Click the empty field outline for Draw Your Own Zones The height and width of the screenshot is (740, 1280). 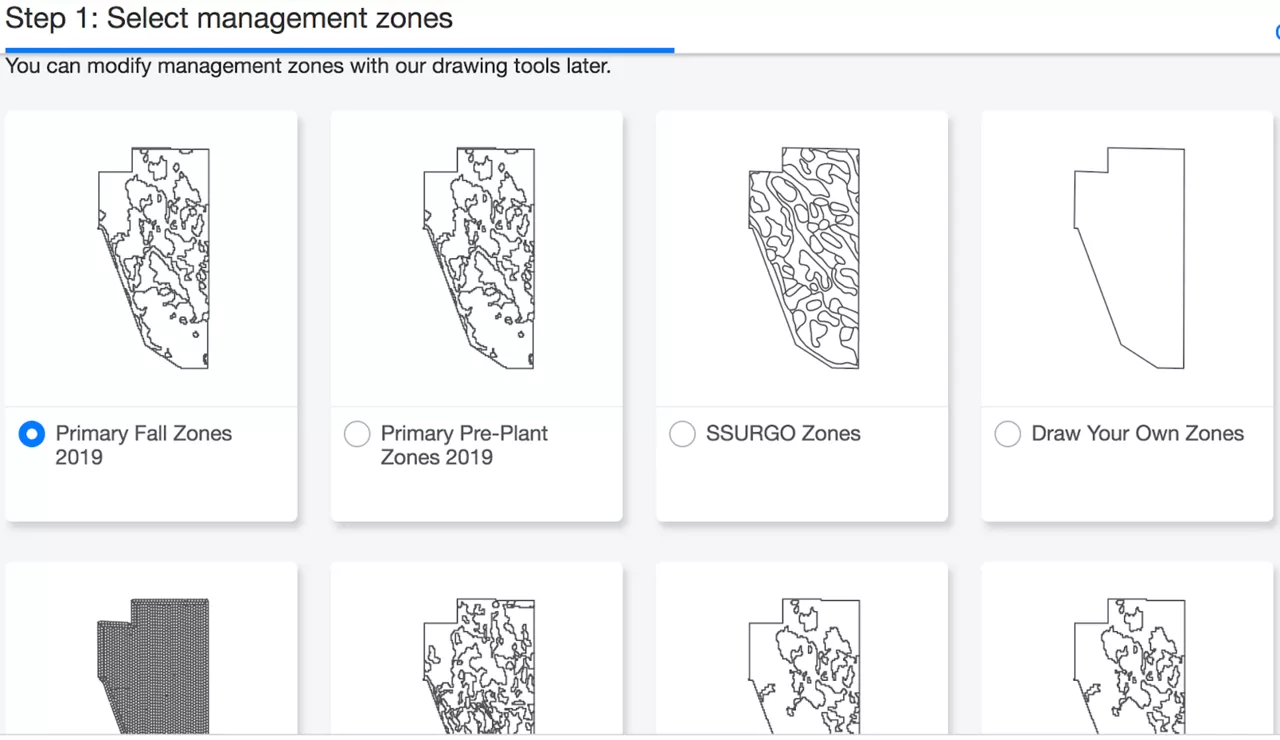pos(1129,258)
